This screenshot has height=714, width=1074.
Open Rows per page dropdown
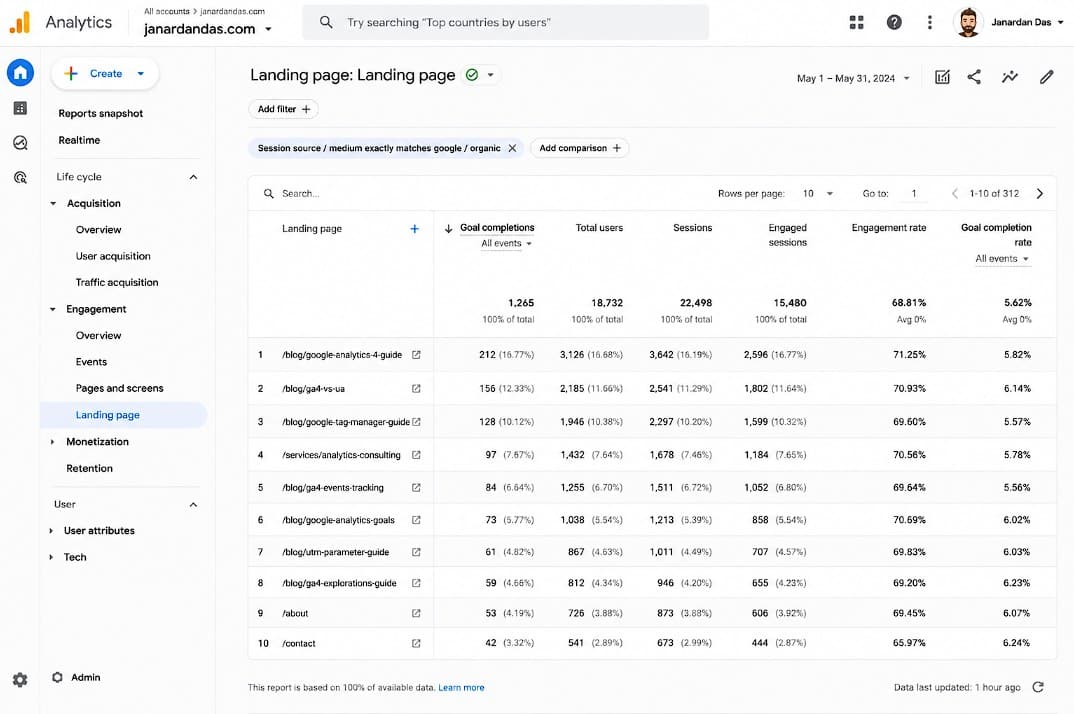818,194
